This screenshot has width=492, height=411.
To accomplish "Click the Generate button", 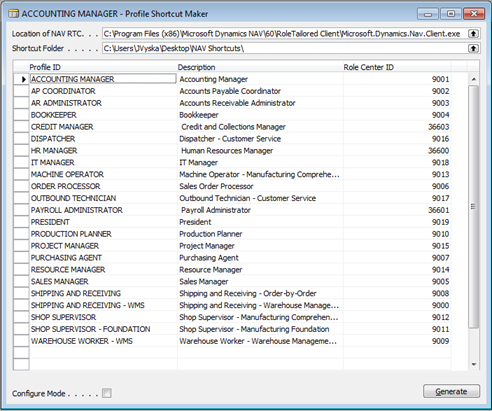I will [x=452, y=391].
